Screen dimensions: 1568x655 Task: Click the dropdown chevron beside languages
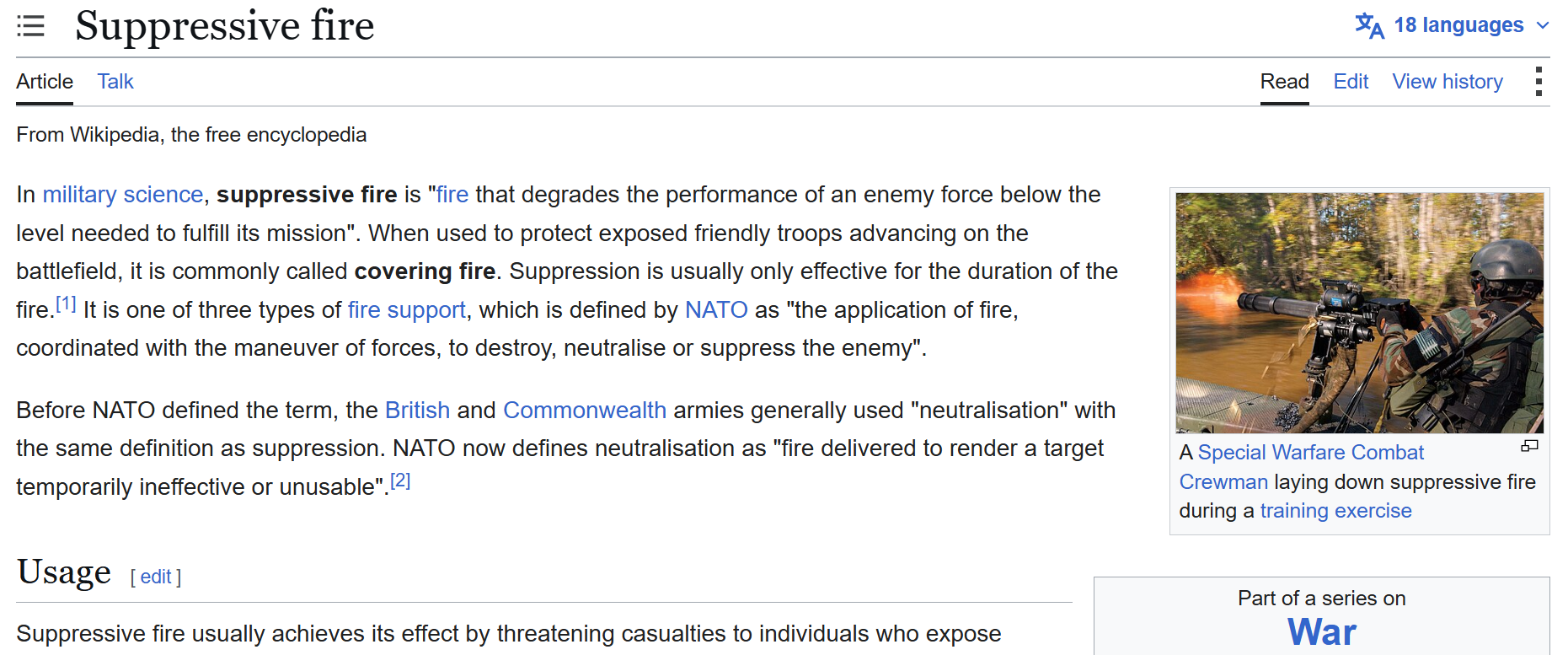1543,25
